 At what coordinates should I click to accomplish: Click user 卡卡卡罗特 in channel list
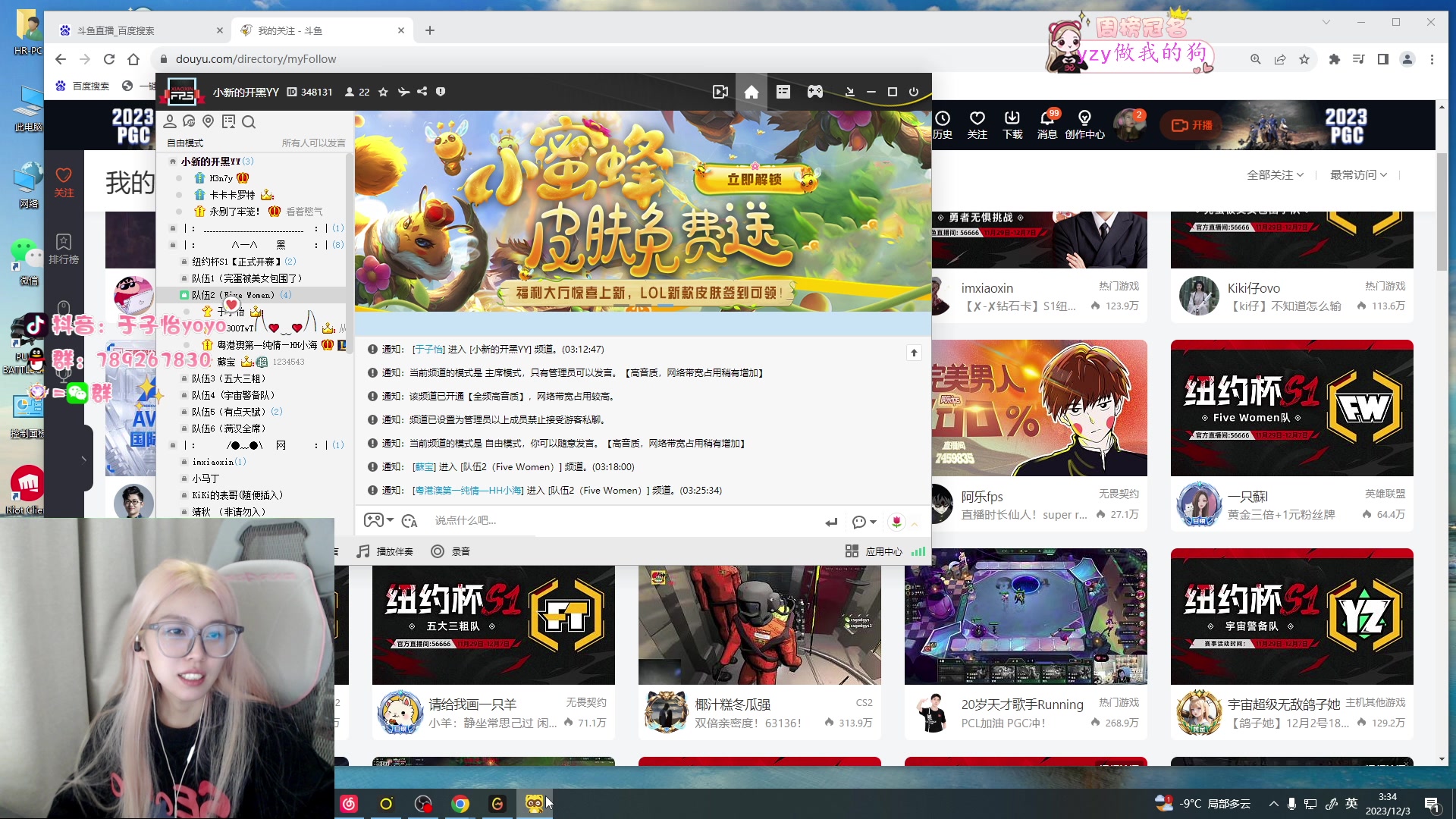[x=232, y=195]
